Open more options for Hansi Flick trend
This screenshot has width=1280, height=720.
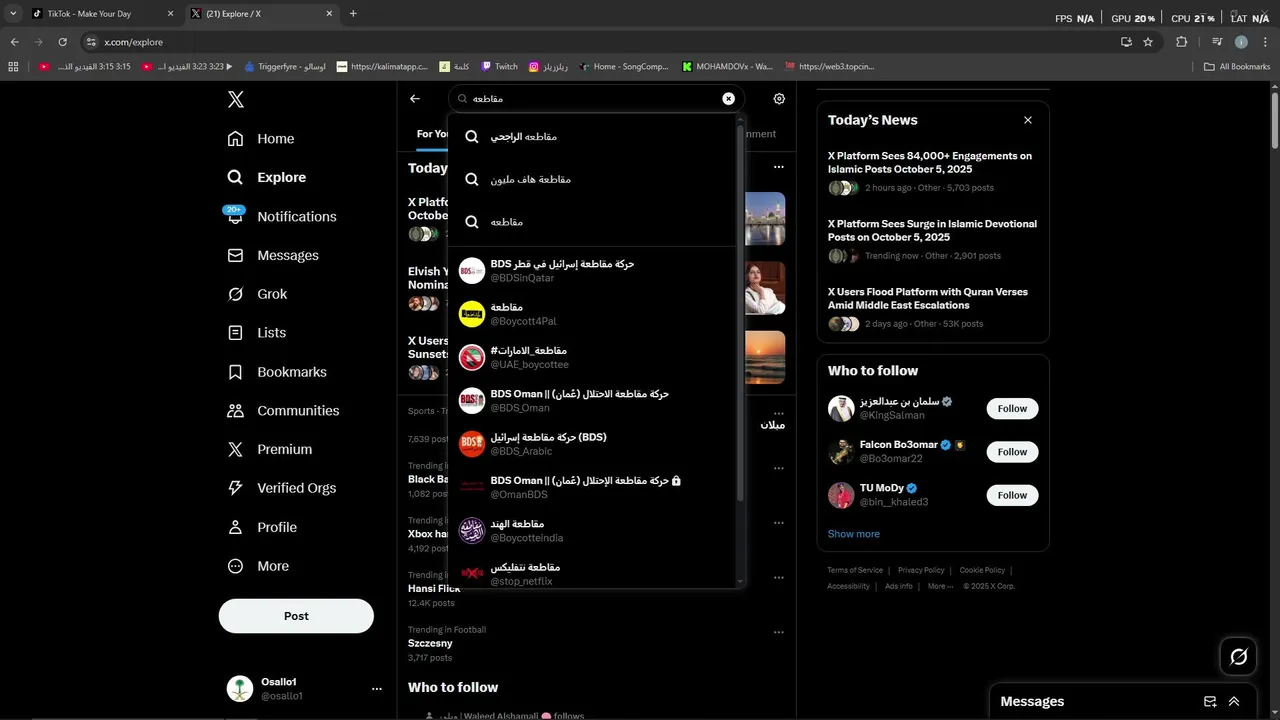778,577
